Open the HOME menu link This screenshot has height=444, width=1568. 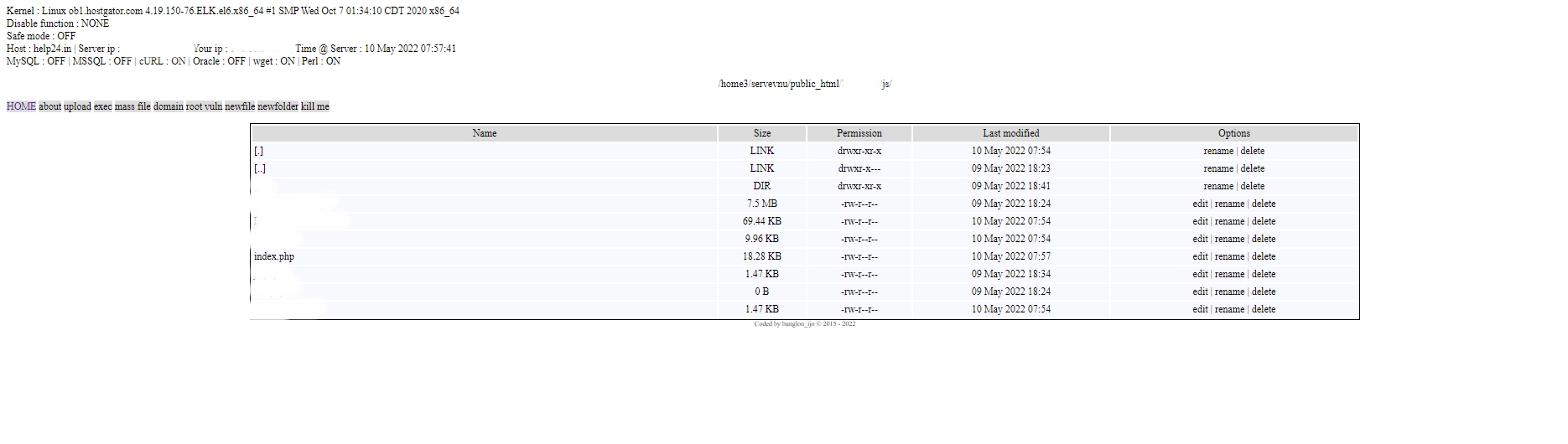[x=21, y=106]
